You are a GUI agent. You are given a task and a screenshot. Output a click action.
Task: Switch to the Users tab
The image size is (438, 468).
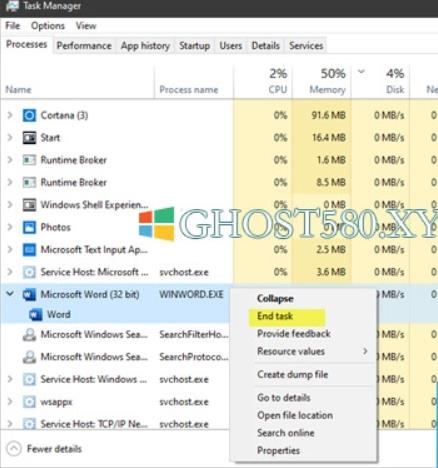230,46
